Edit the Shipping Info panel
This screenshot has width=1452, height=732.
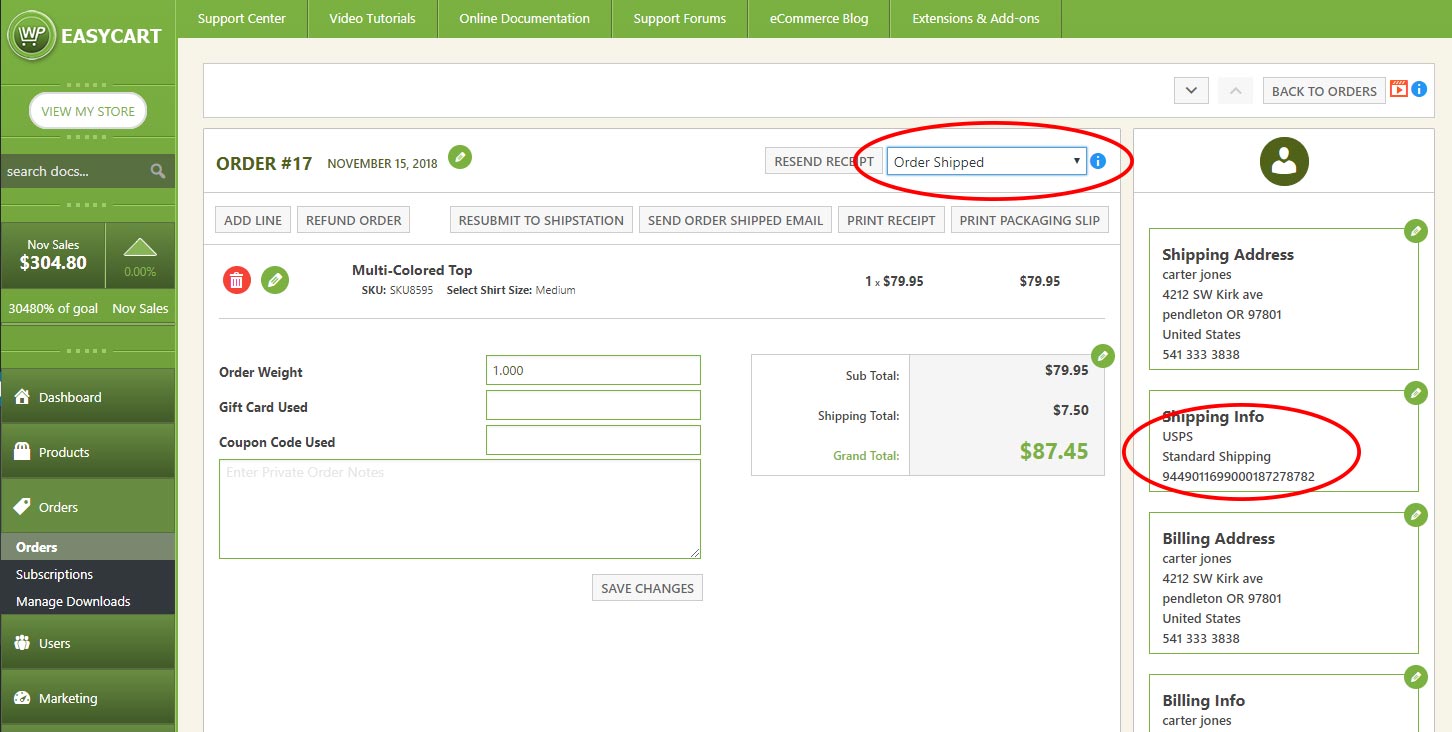tap(1415, 393)
